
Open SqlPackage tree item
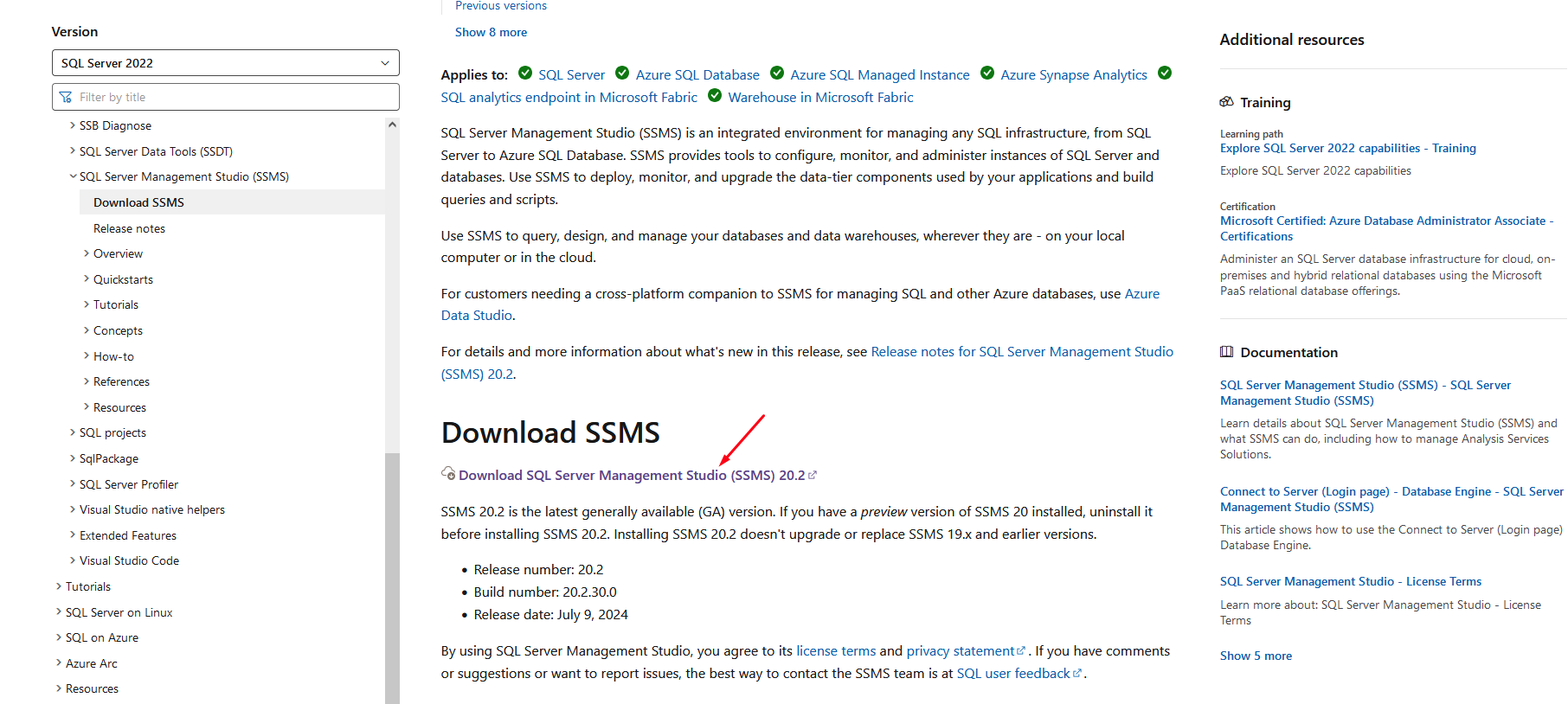[109, 458]
